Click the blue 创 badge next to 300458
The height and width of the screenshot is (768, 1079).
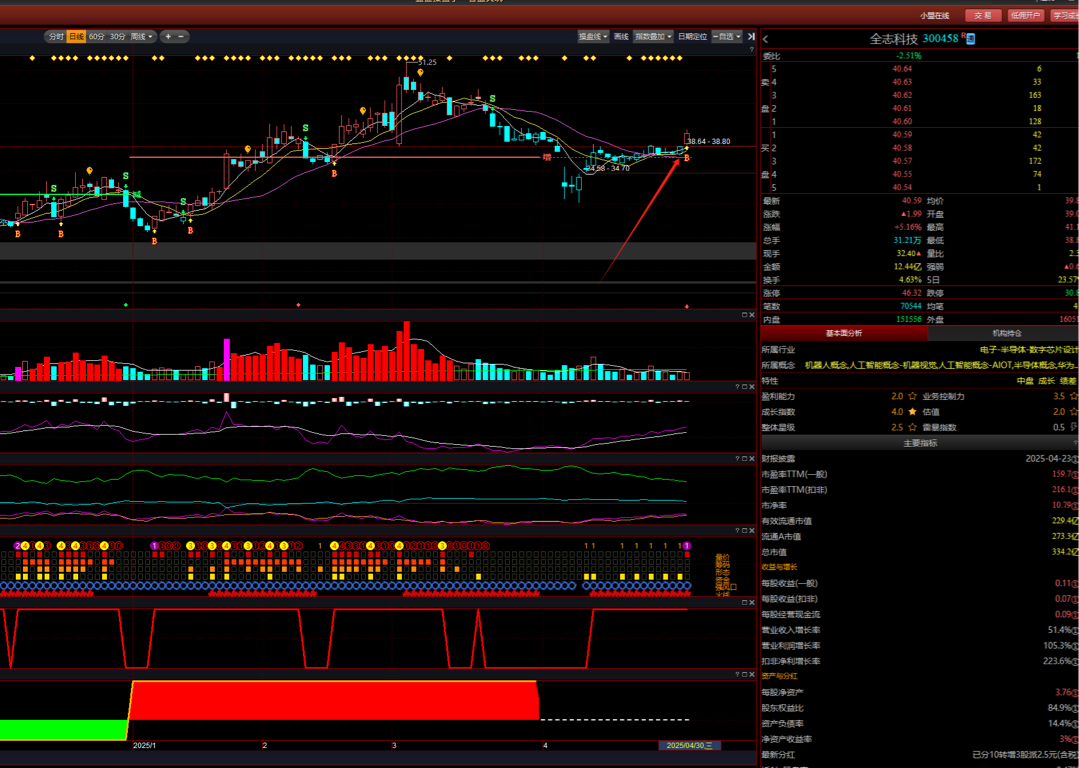pyautogui.click(x=970, y=39)
